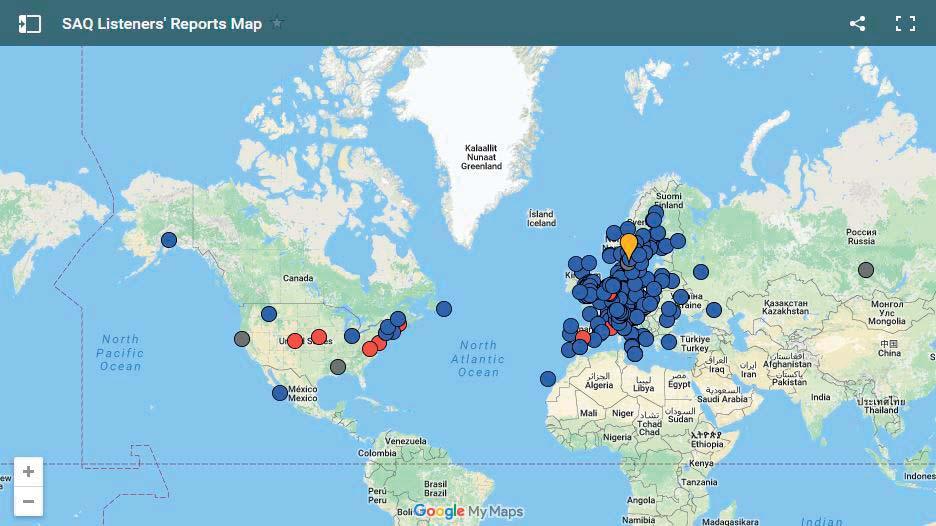Screen dimensions: 936x526
Task: Click the Thailand map label
Action: coord(881,406)
